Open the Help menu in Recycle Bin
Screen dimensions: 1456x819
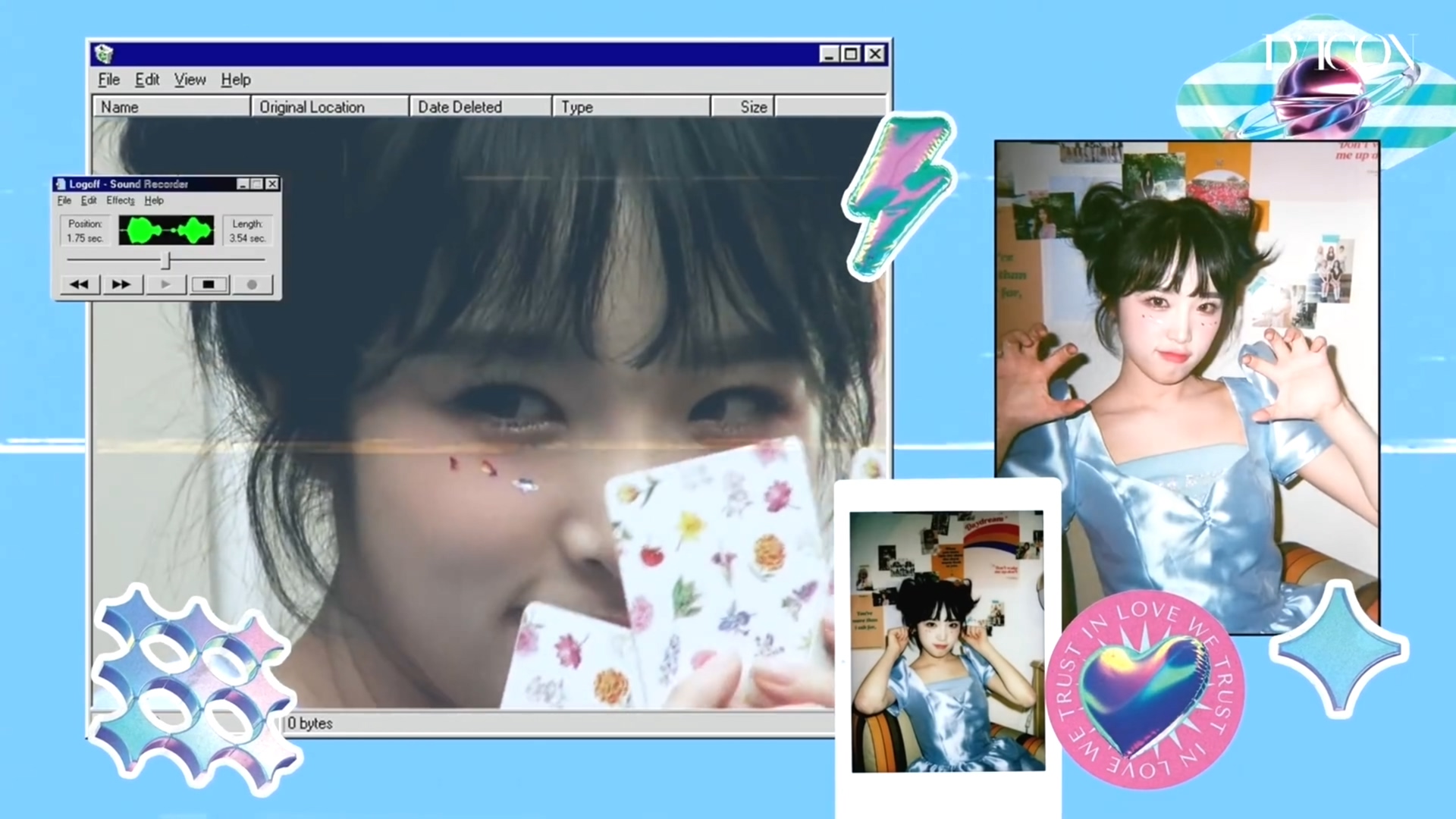(x=236, y=80)
